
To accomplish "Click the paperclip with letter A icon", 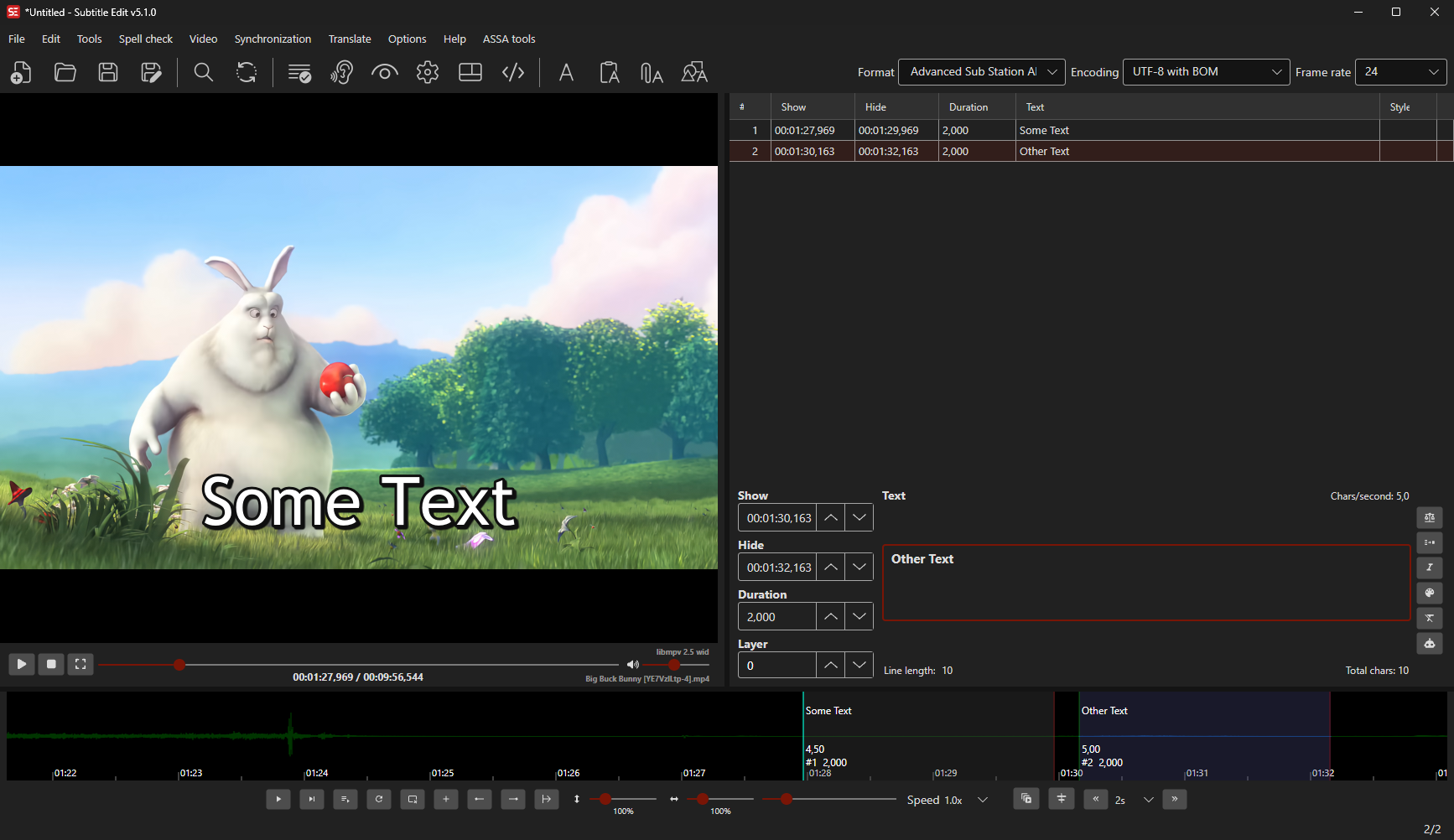I will click(652, 73).
